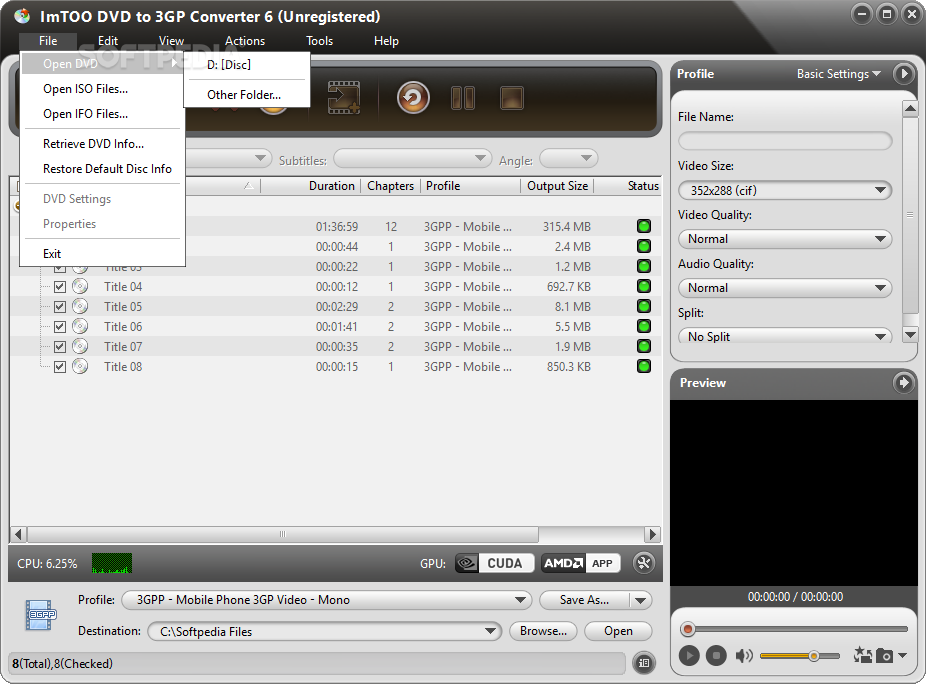This screenshot has height=684, width=926.
Task: Click the star comparison preview mode icon
Action: (863, 654)
